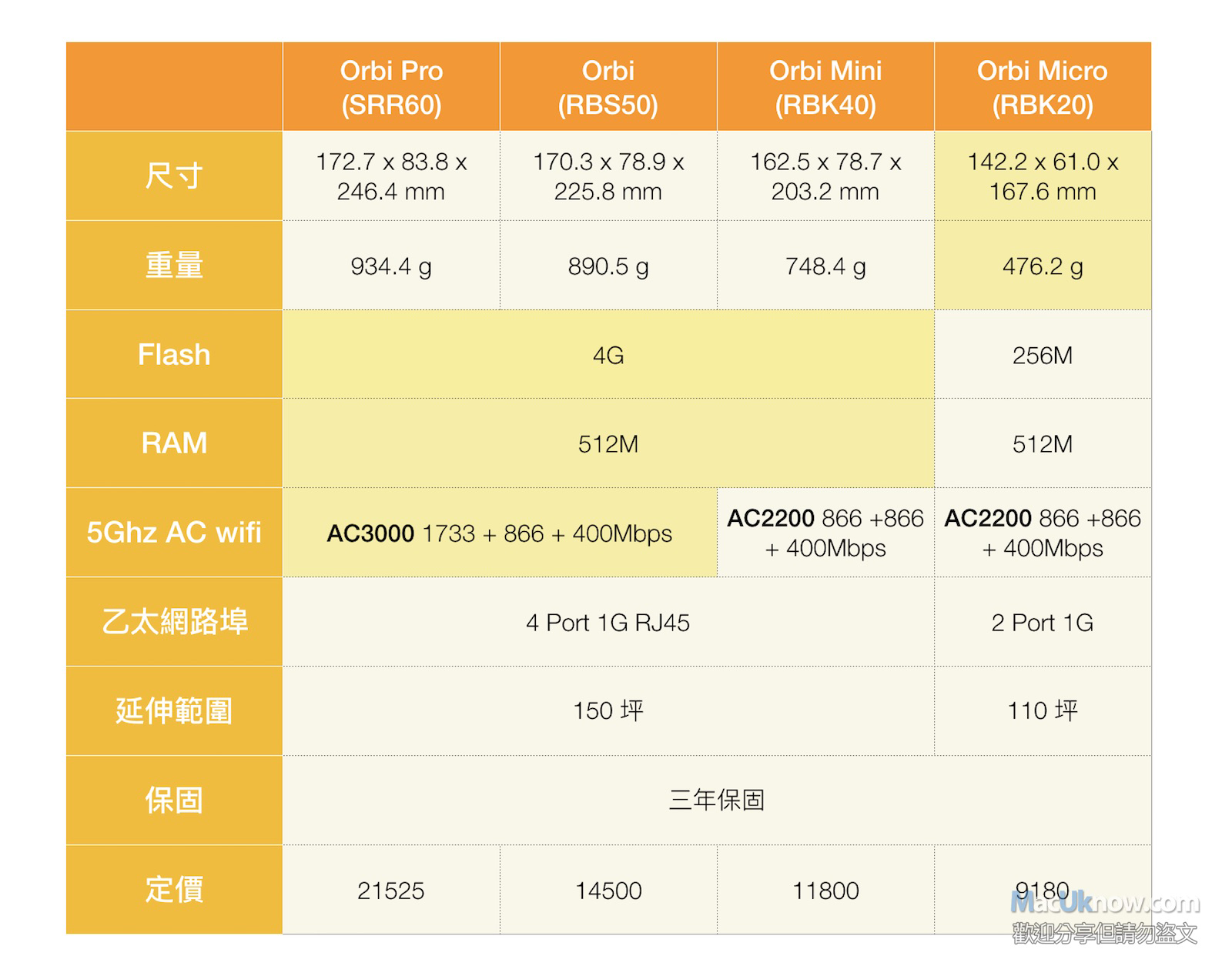Click the 定價 row label
Screen dimensions: 1232x976
[x=174, y=890]
